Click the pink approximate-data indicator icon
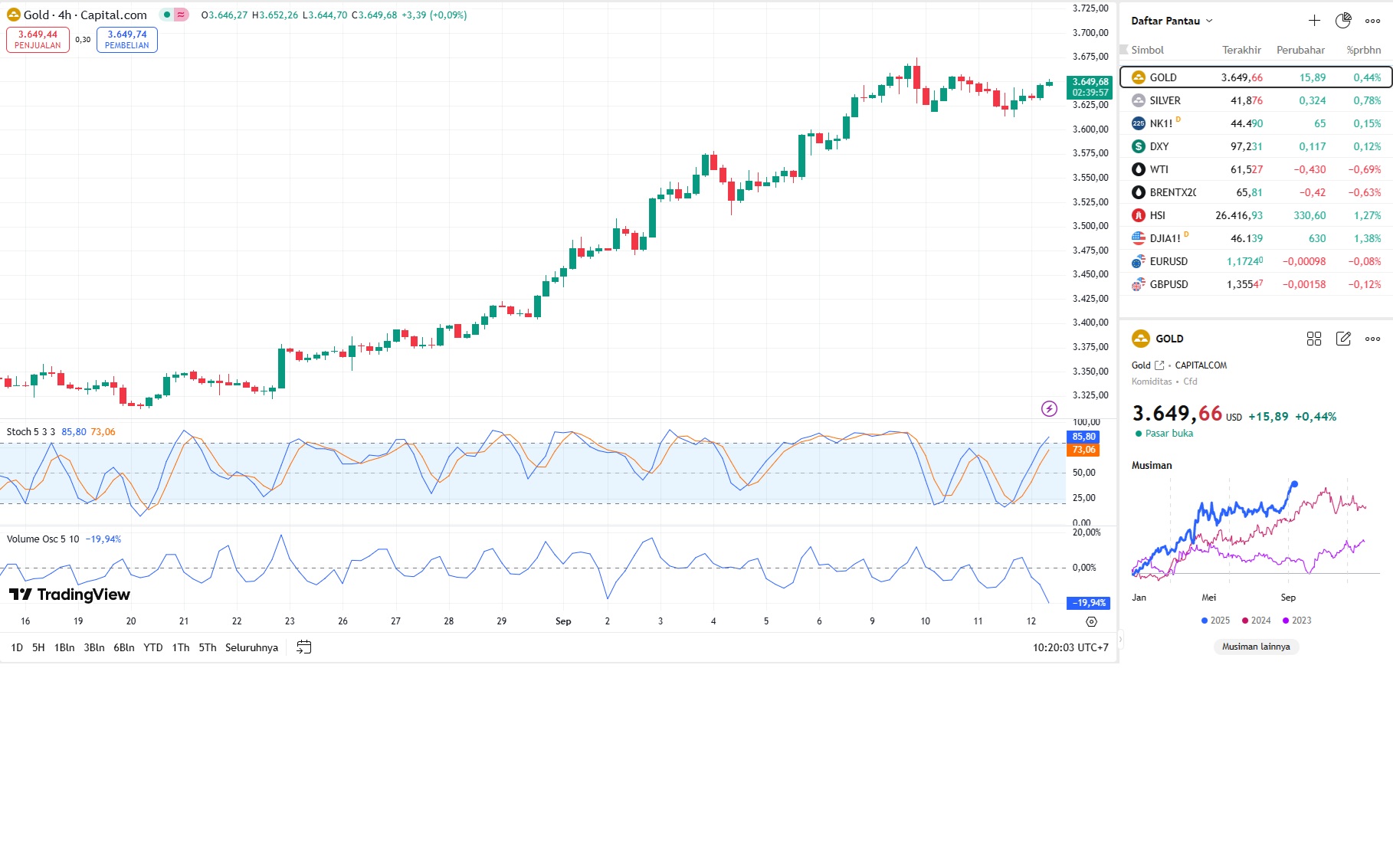Screen dimensions: 1393x868 182,15
